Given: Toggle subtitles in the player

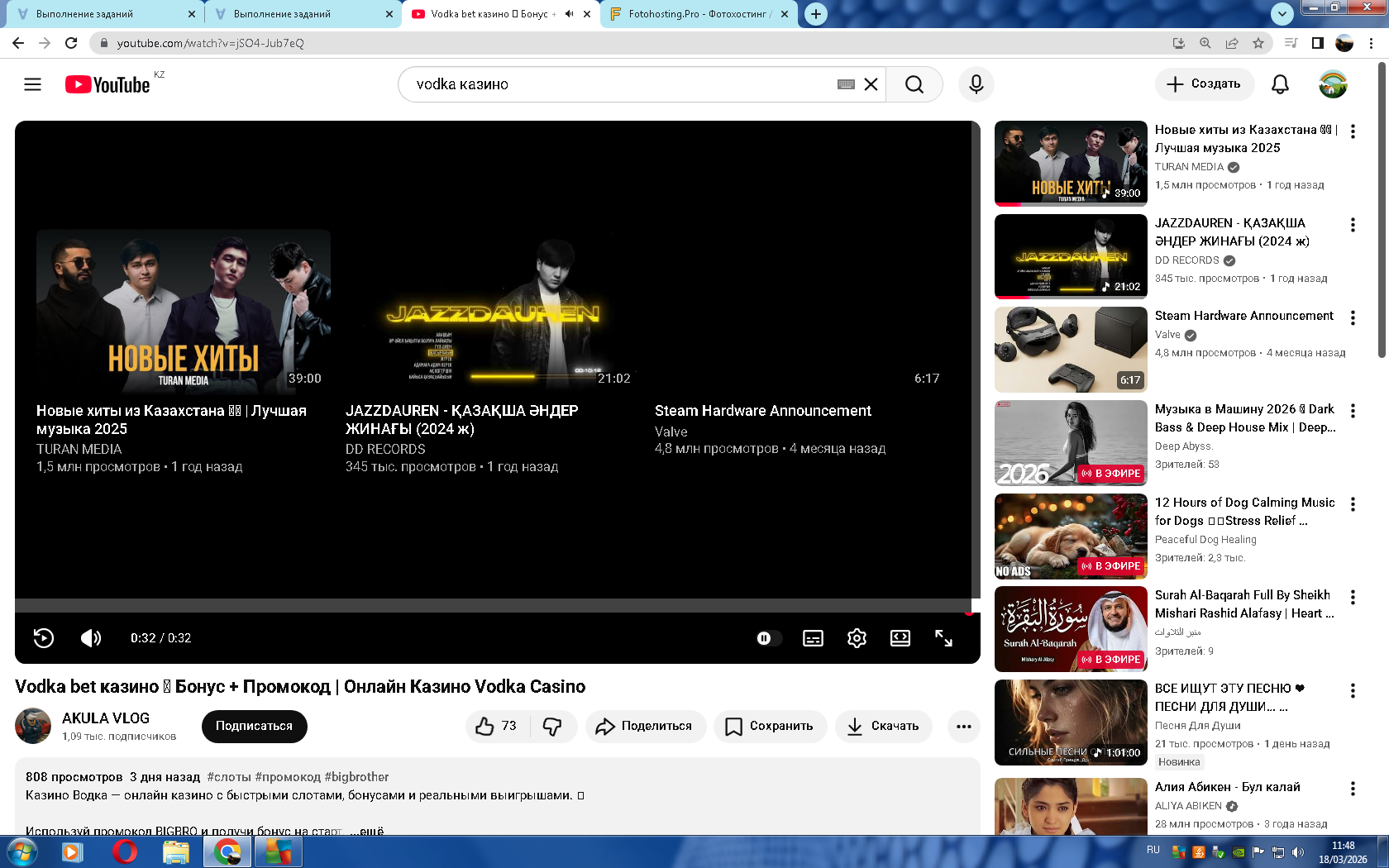Looking at the screenshot, I should pos(813,638).
